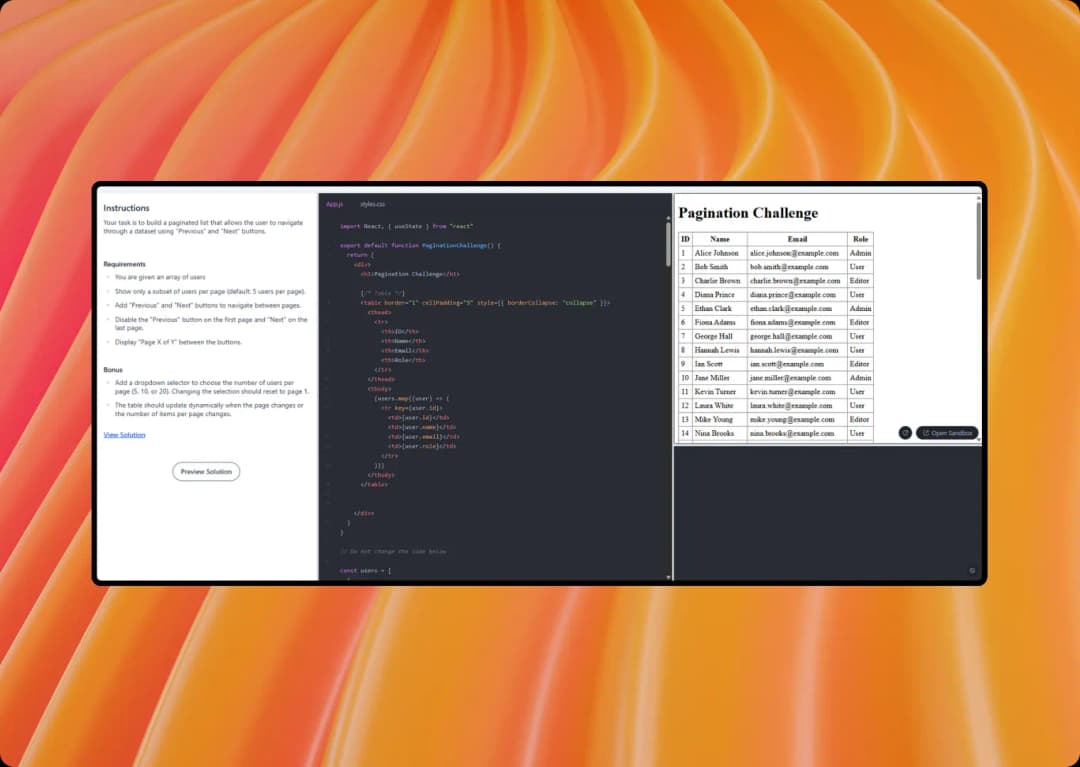Click the empty console area below the preview
The width and height of the screenshot is (1080, 767).
pyautogui.click(x=827, y=510)
